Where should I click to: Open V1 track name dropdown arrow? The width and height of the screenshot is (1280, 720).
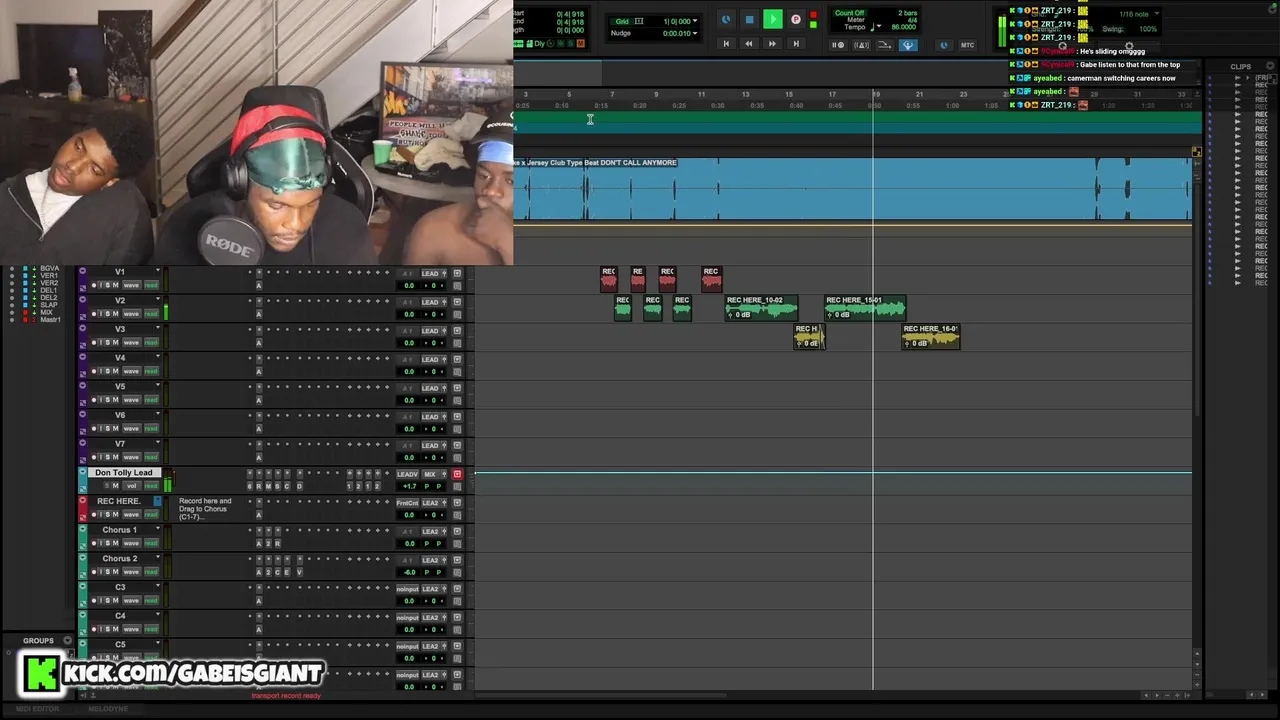point(157,271)
